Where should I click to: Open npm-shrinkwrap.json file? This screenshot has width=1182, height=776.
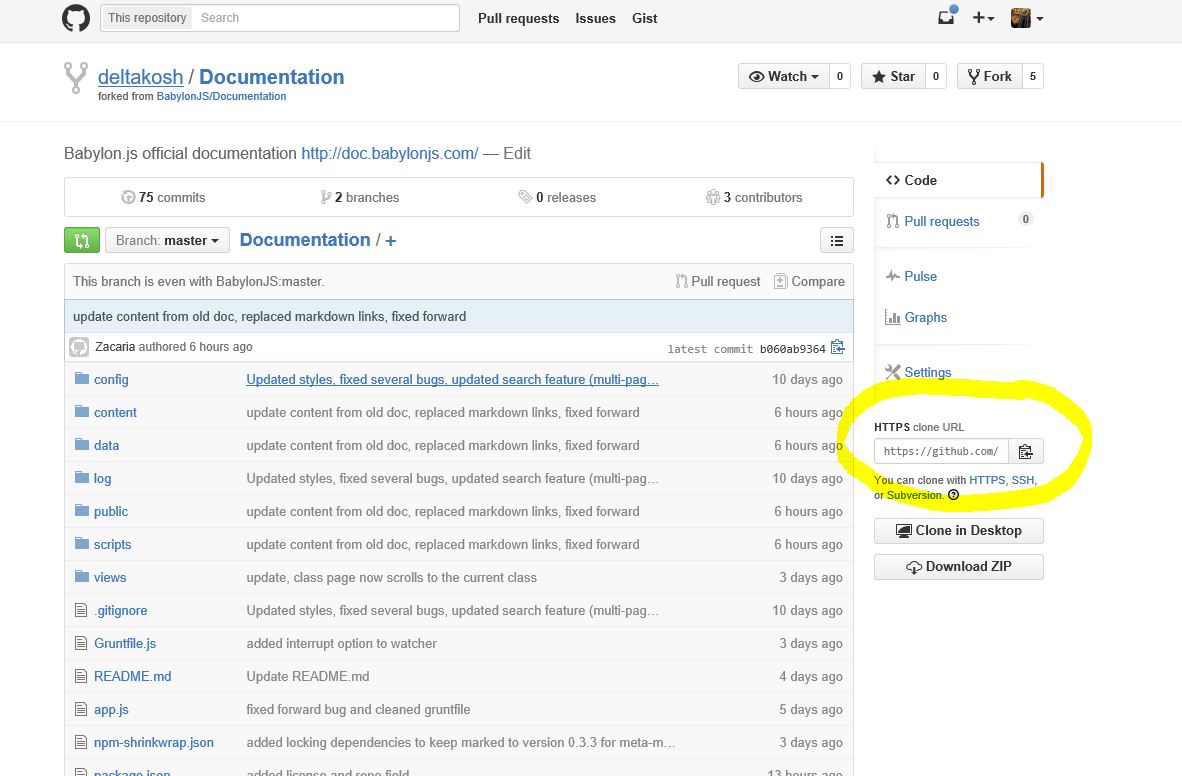[x=154, y=743]
